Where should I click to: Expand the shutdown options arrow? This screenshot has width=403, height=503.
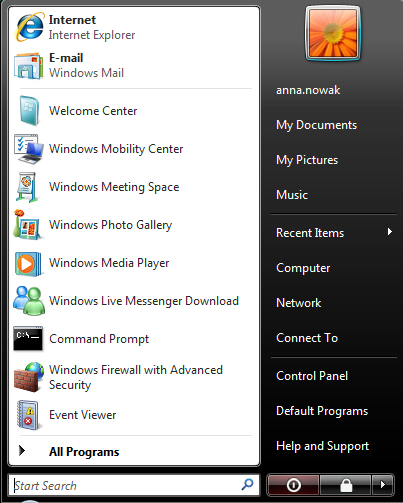point(383,485)
